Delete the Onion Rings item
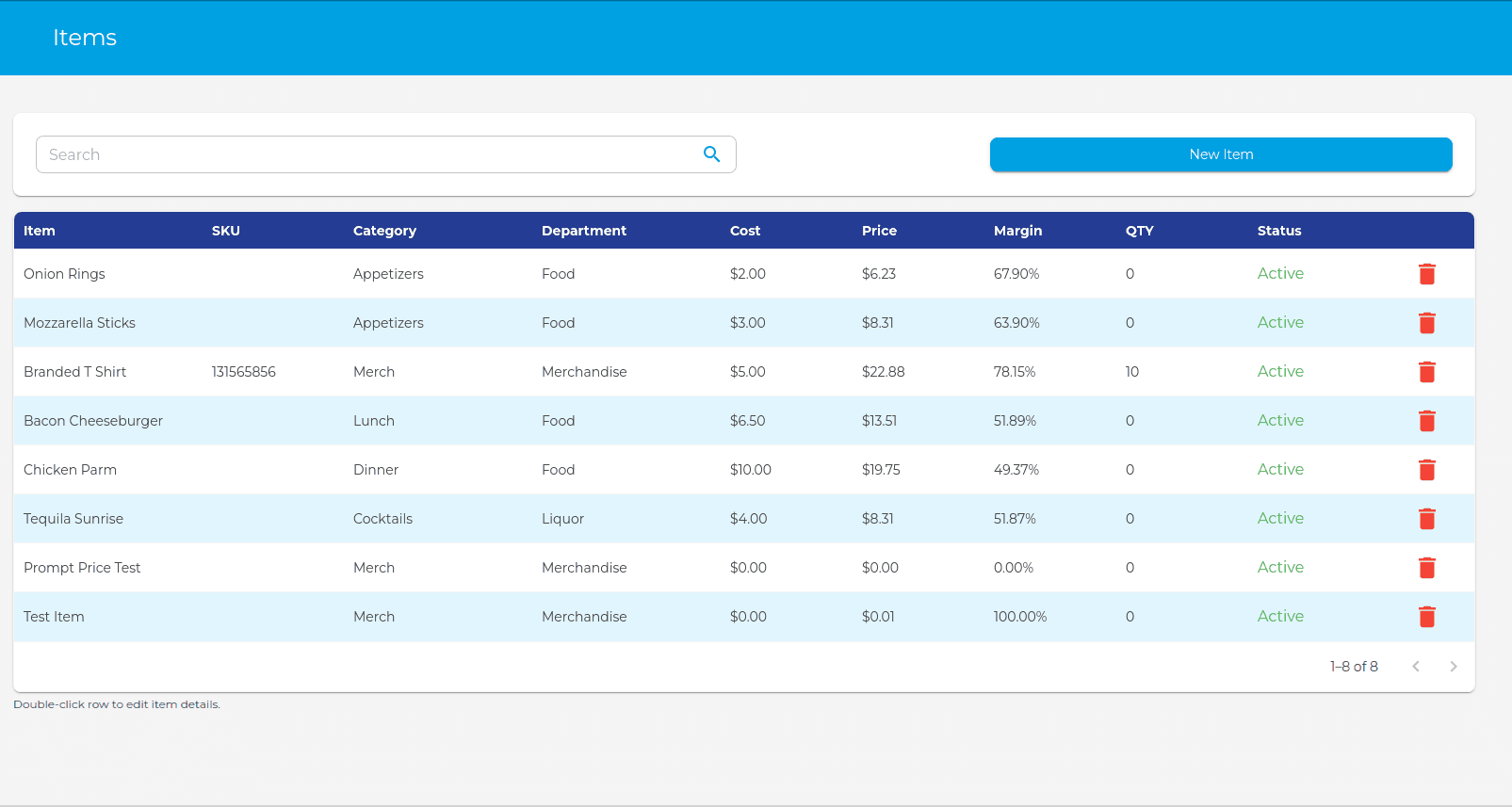Image resolution: width=1512 pixels, height=807 pixels. tap(1426, 274)
